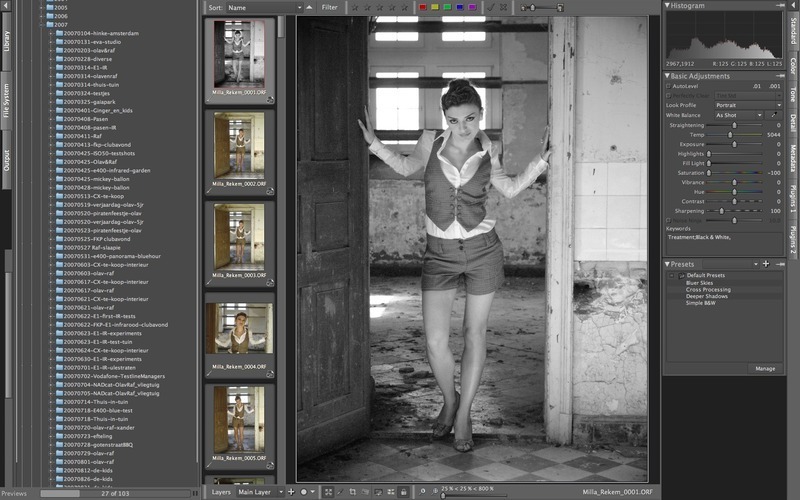
Task: Click the first rating star in filter bar
Action: (x=355, y=7)
